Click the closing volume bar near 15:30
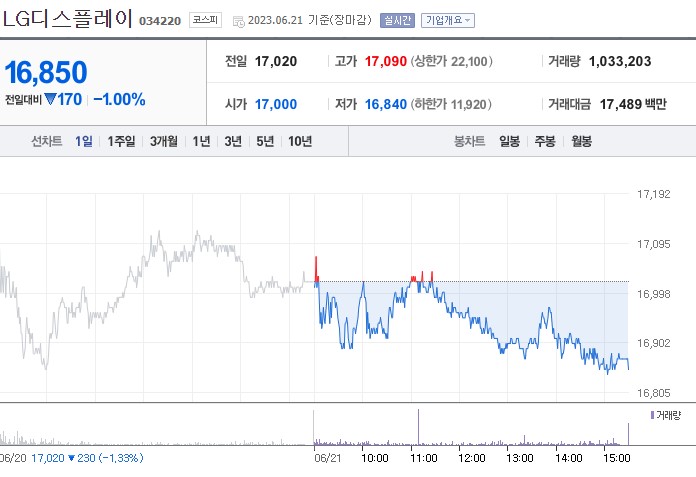Viewport: 696px width, 477px height. click(x=628, y=434)
